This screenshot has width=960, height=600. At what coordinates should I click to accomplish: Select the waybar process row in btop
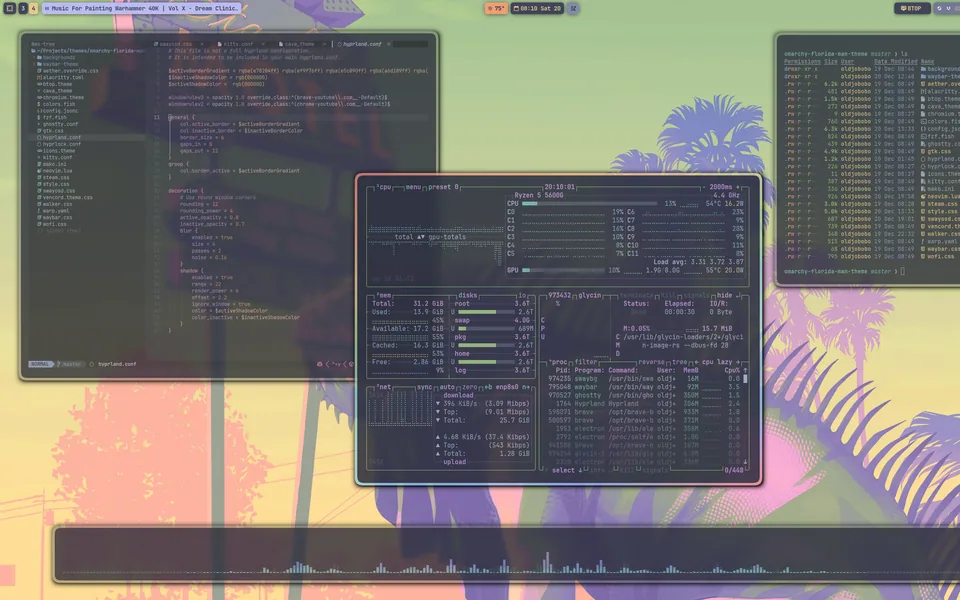[x=644, y=388]
